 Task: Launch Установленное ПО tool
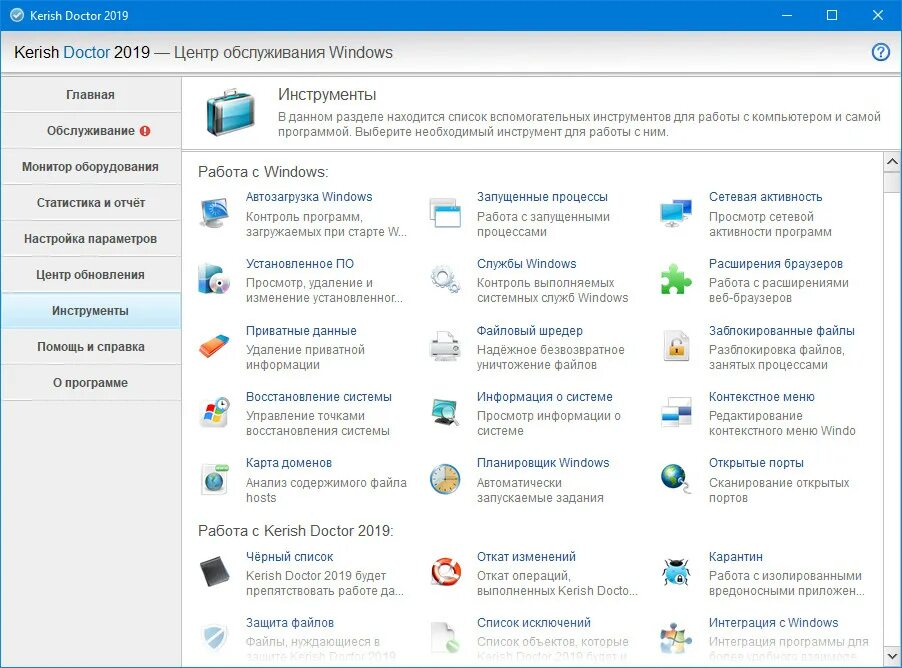pyautogui.click(x=300, y=264)
